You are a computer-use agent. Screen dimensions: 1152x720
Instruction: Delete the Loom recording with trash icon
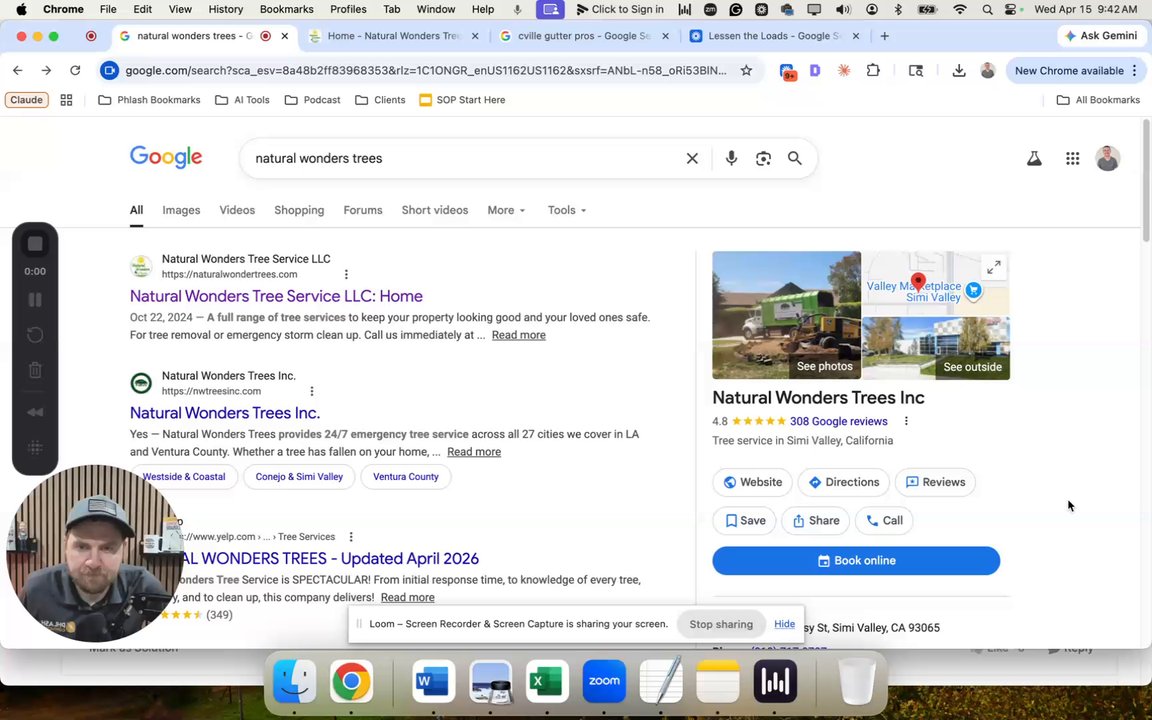35,370
